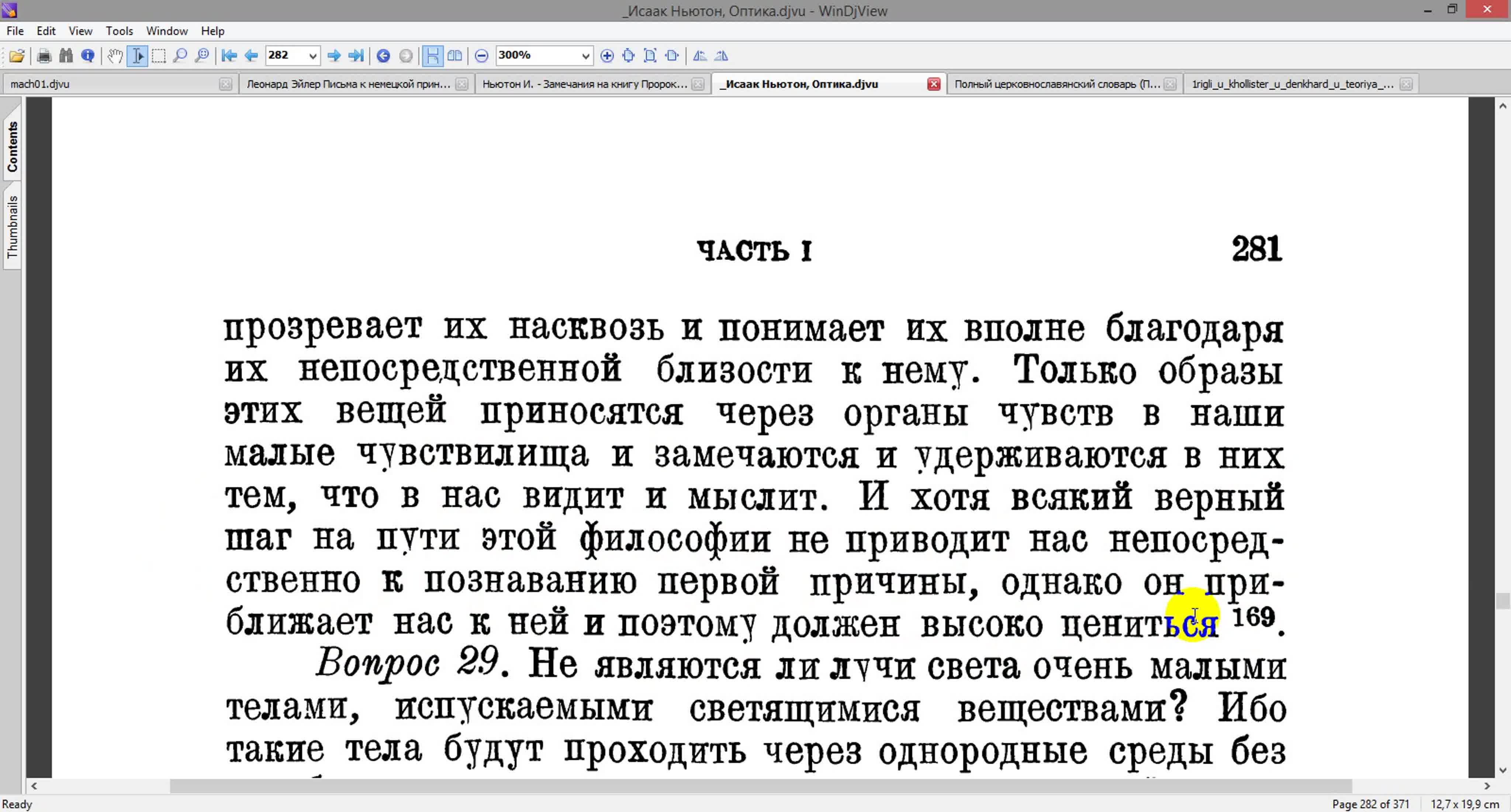Image resolution: width=1511 pixels, height=812 pixels.
Task: Rotate the page left
Action: [700, 56]
